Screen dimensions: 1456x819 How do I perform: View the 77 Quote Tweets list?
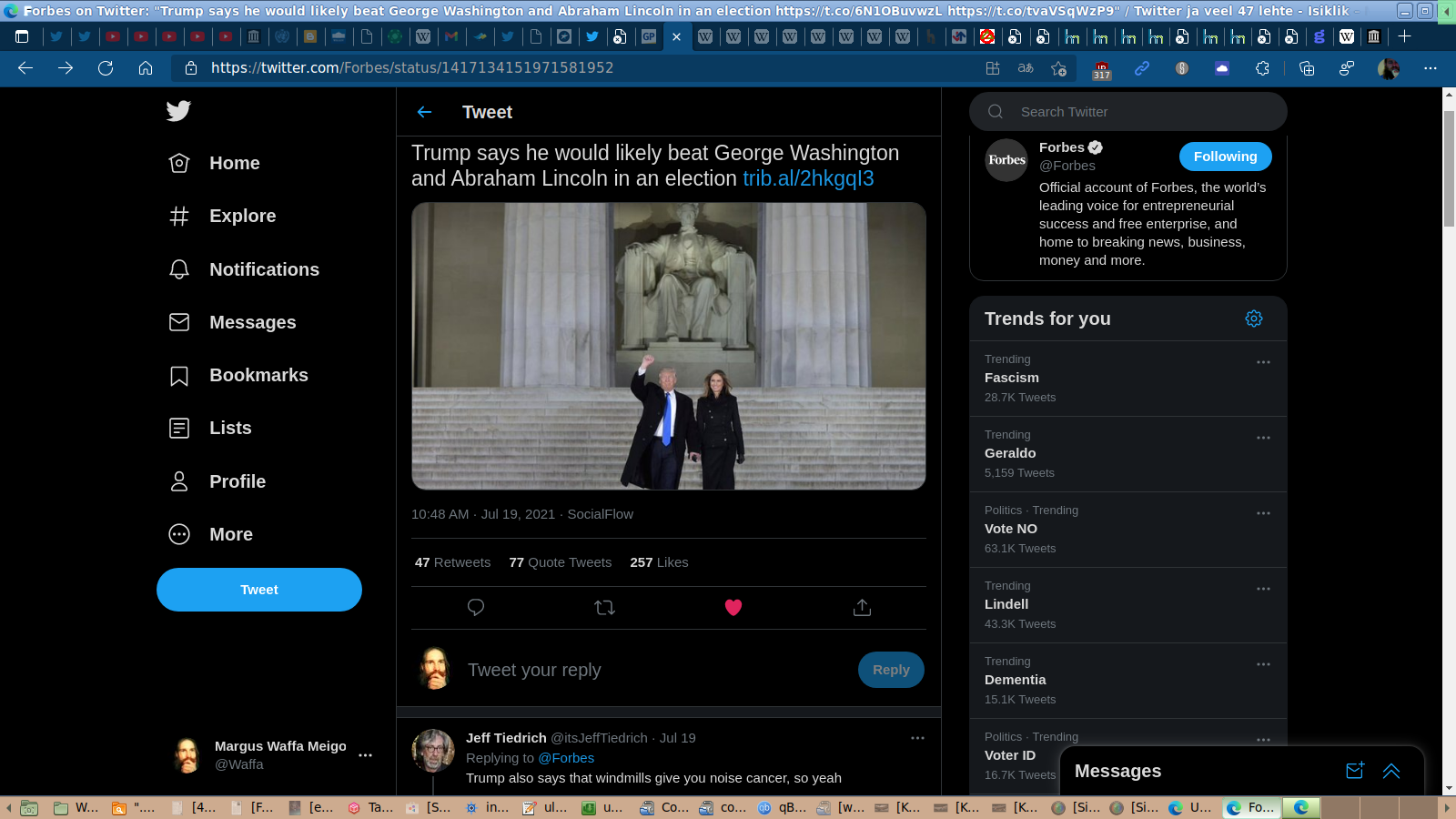561,562
